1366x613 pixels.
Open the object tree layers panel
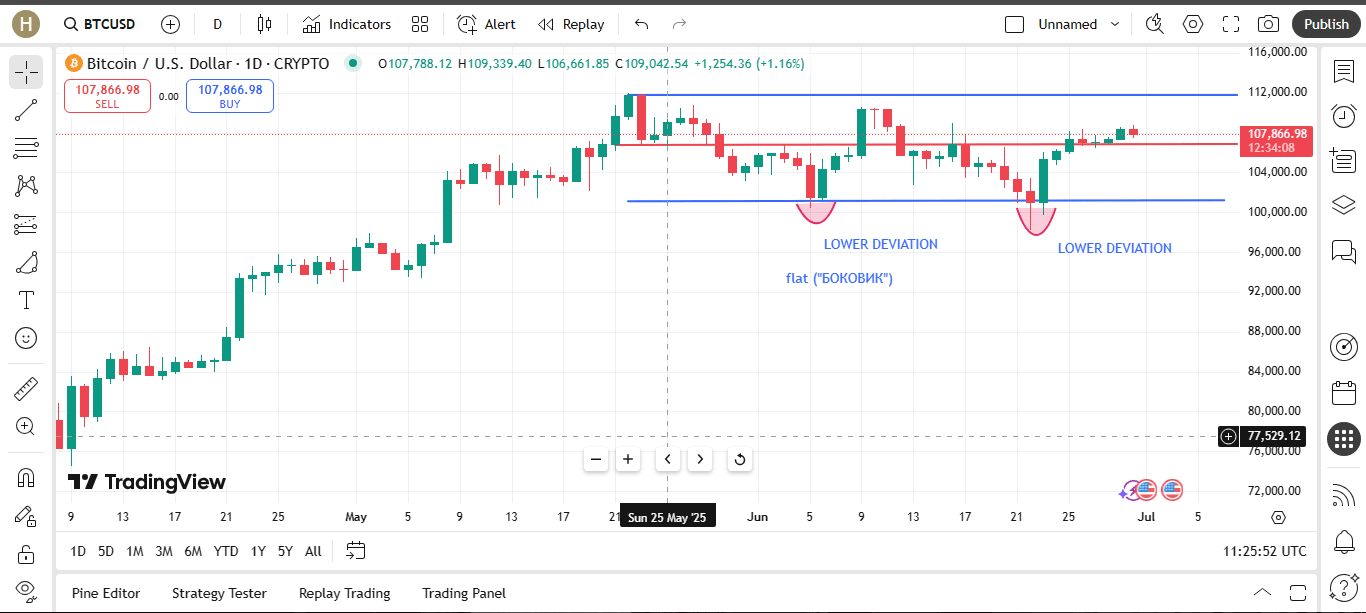point(1344,205)
